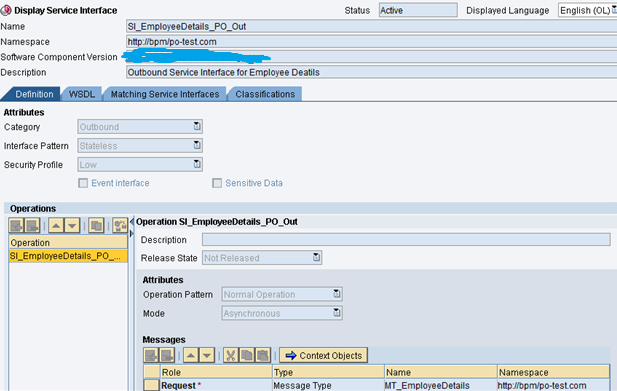Open the Displayed Language dropdown

pos(613,10)
